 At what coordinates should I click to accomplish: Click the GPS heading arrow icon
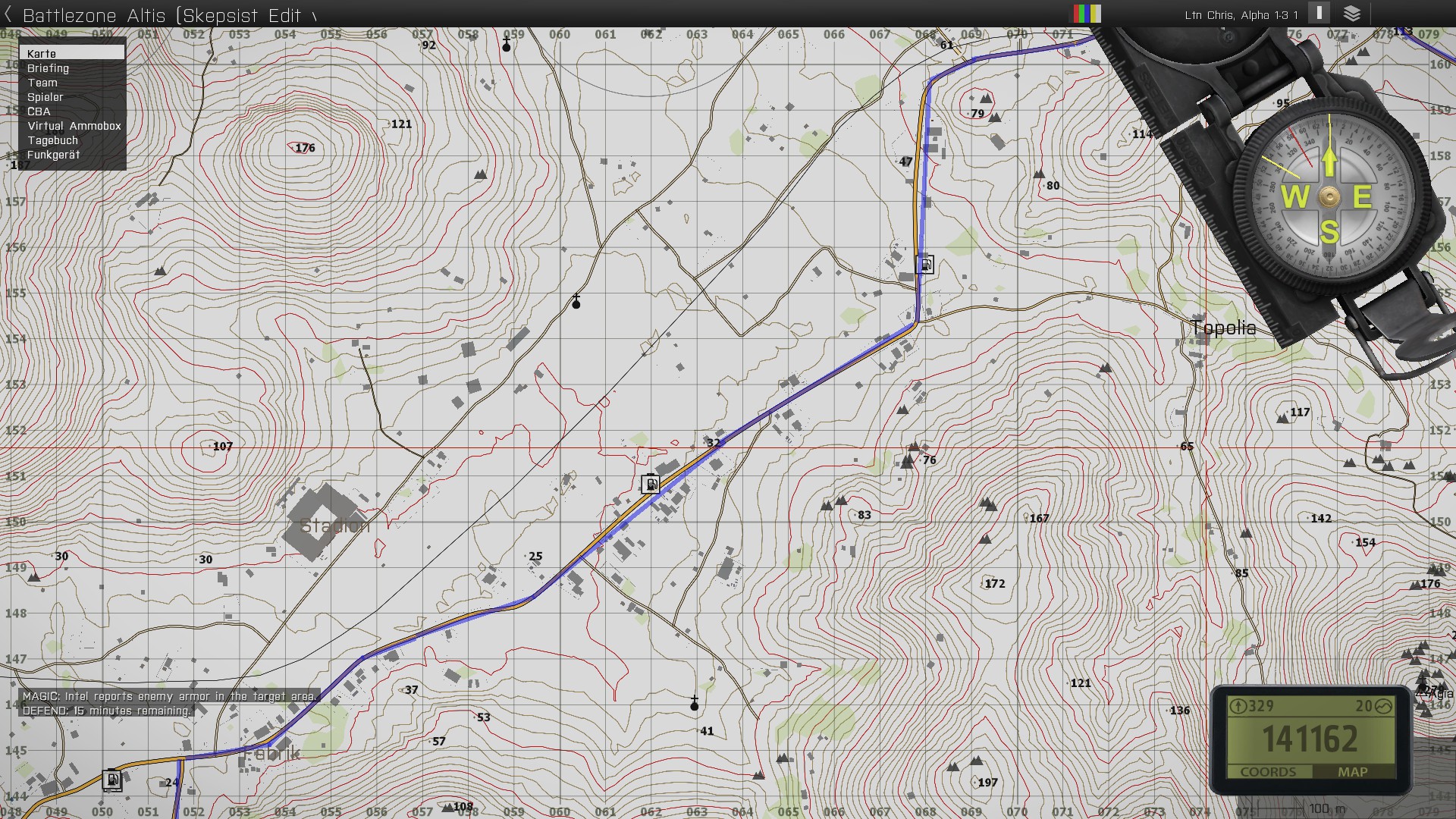coord(1238,706)
